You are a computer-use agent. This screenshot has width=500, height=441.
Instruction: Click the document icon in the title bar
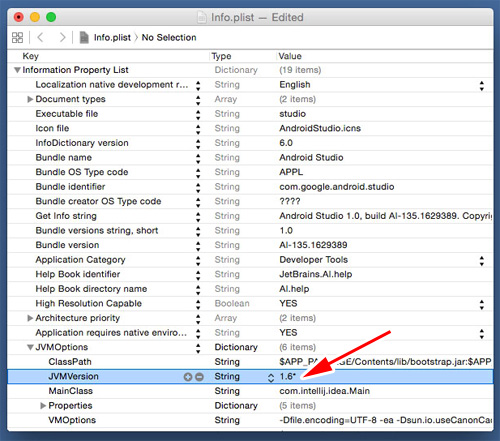[201, 17]
